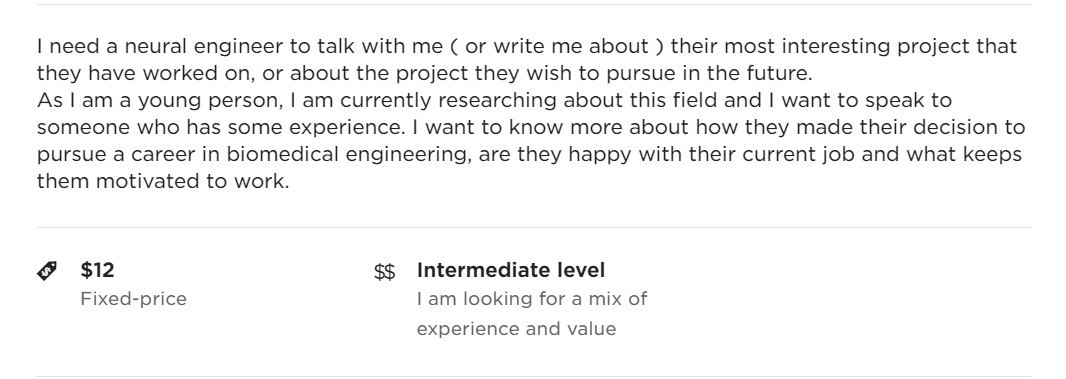The image size is (1066, 379).
Task: Click the text 'someone who has some experience'
Action: point(219,128)
